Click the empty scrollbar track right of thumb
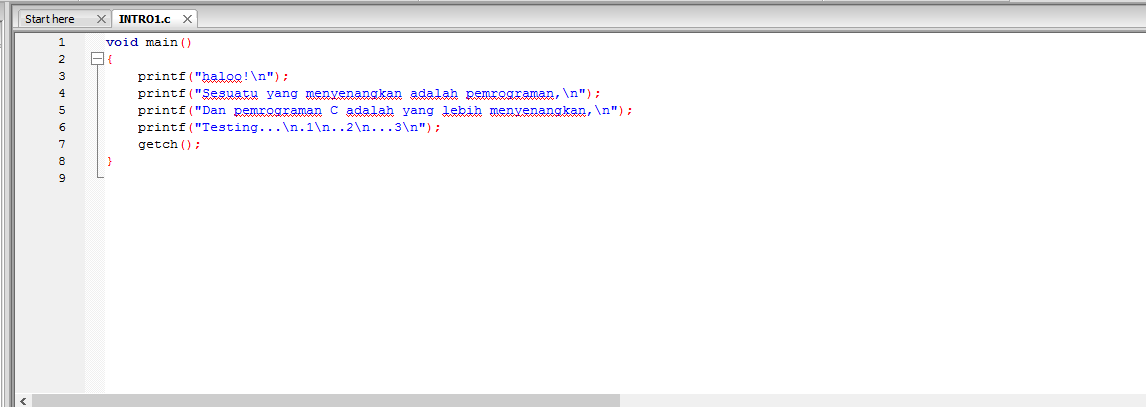 (880, 400)
